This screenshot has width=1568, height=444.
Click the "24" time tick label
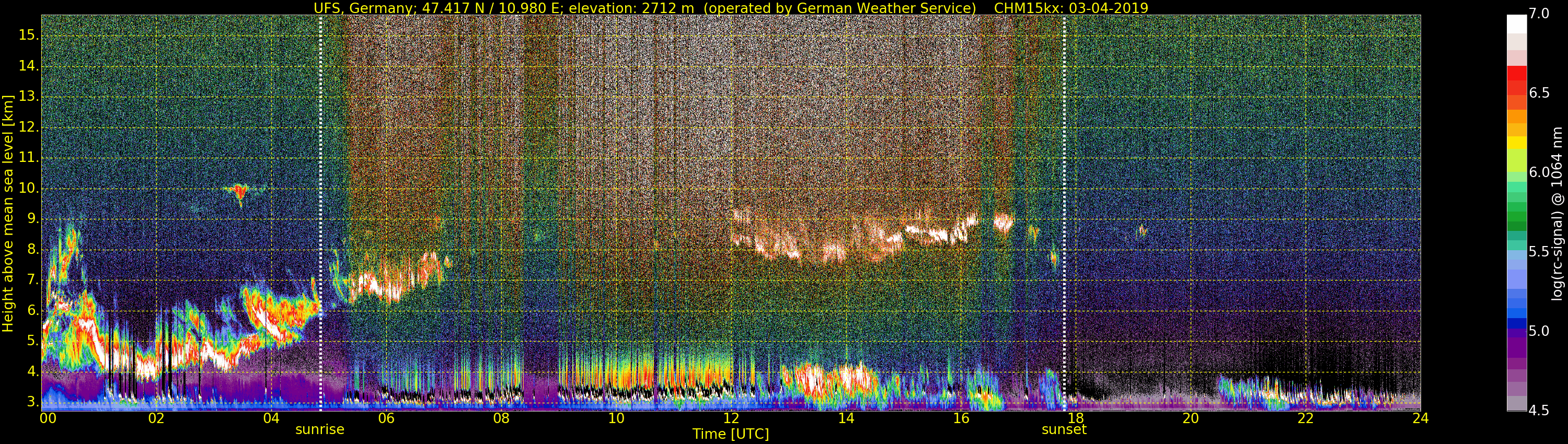coord(1420,418)
